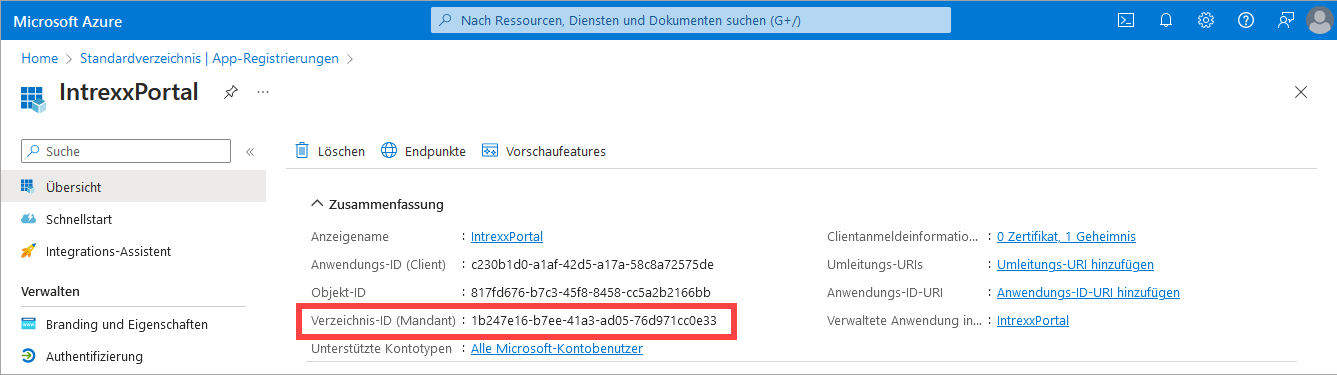Viewport: 1337px width, 375px height.
Task: Close the IntrexxPortal blade
Action: click(1301, 92)
